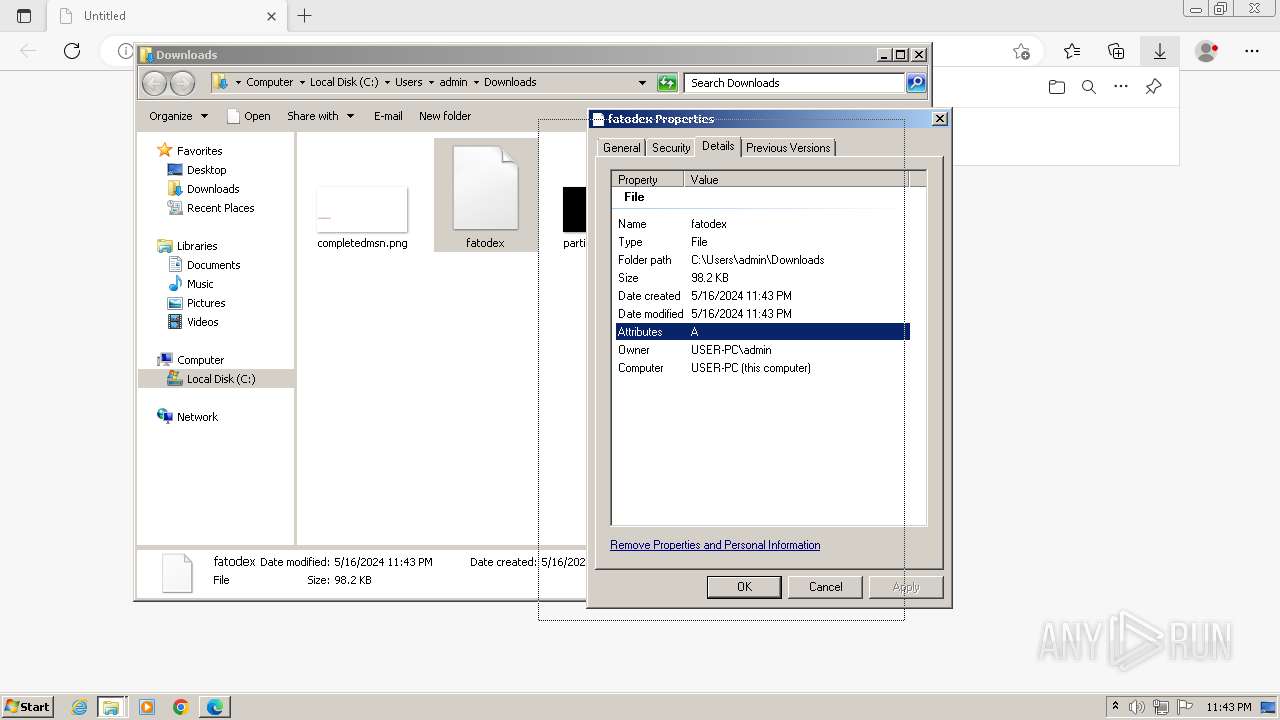This screenshot has width=1280, height=720.
Task: Select Computer in the navigation pane
Action: click(200, 360)
